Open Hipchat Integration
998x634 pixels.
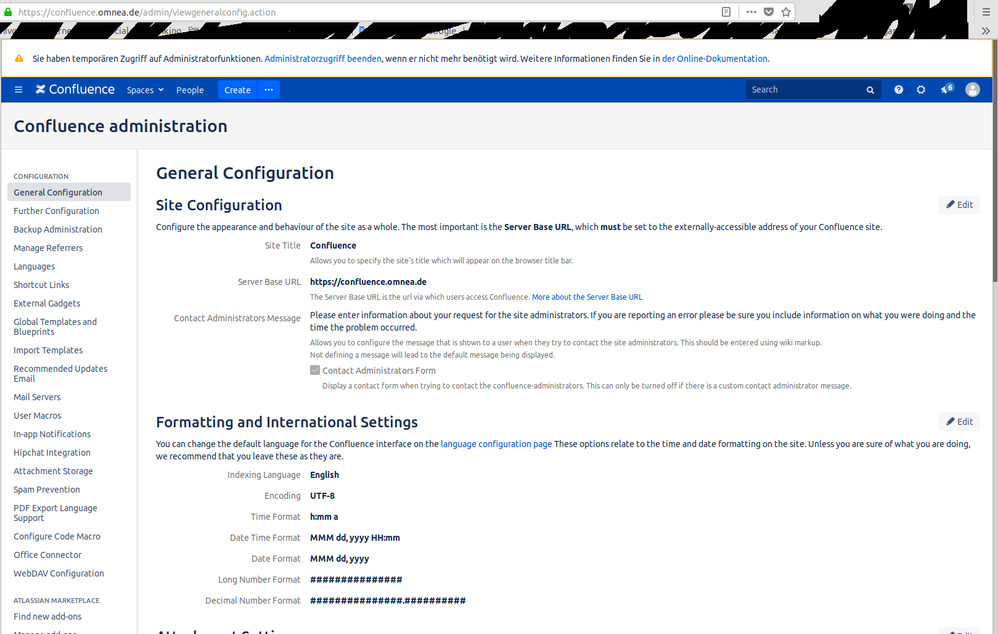click(52, 452)
